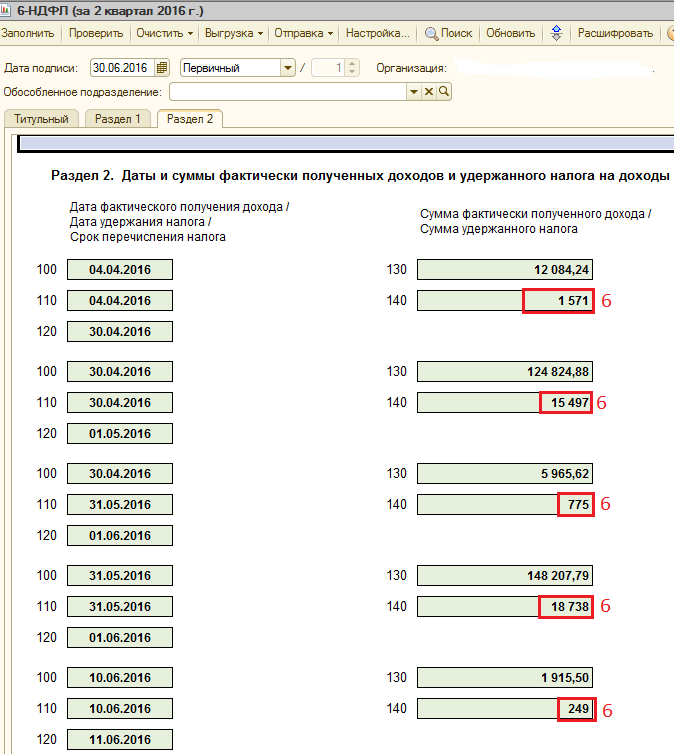Expand the Обособленное подразделение dropdown arrow
This screenshot has width=674, height=754.
click(x=413, y=91)
